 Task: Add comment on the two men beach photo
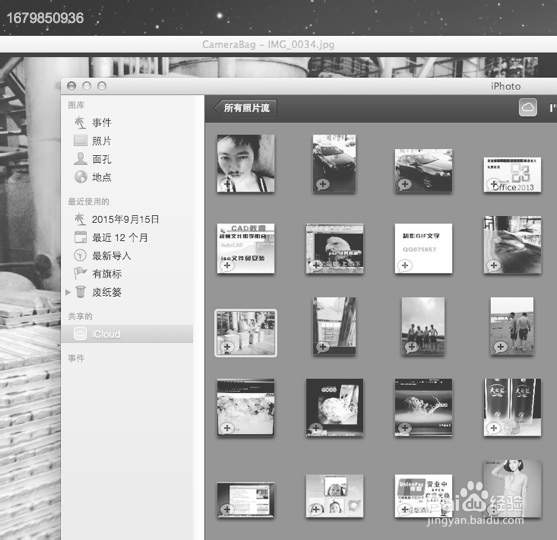pyautogui.click(x=501, y=347)
